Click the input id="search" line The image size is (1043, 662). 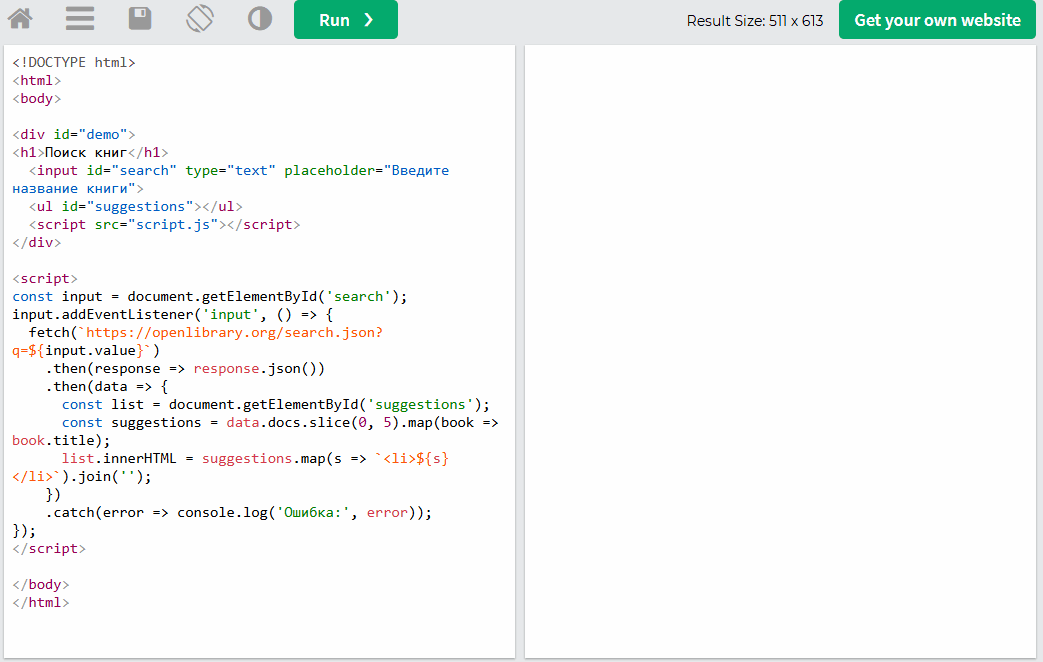[x=239, y=170]
